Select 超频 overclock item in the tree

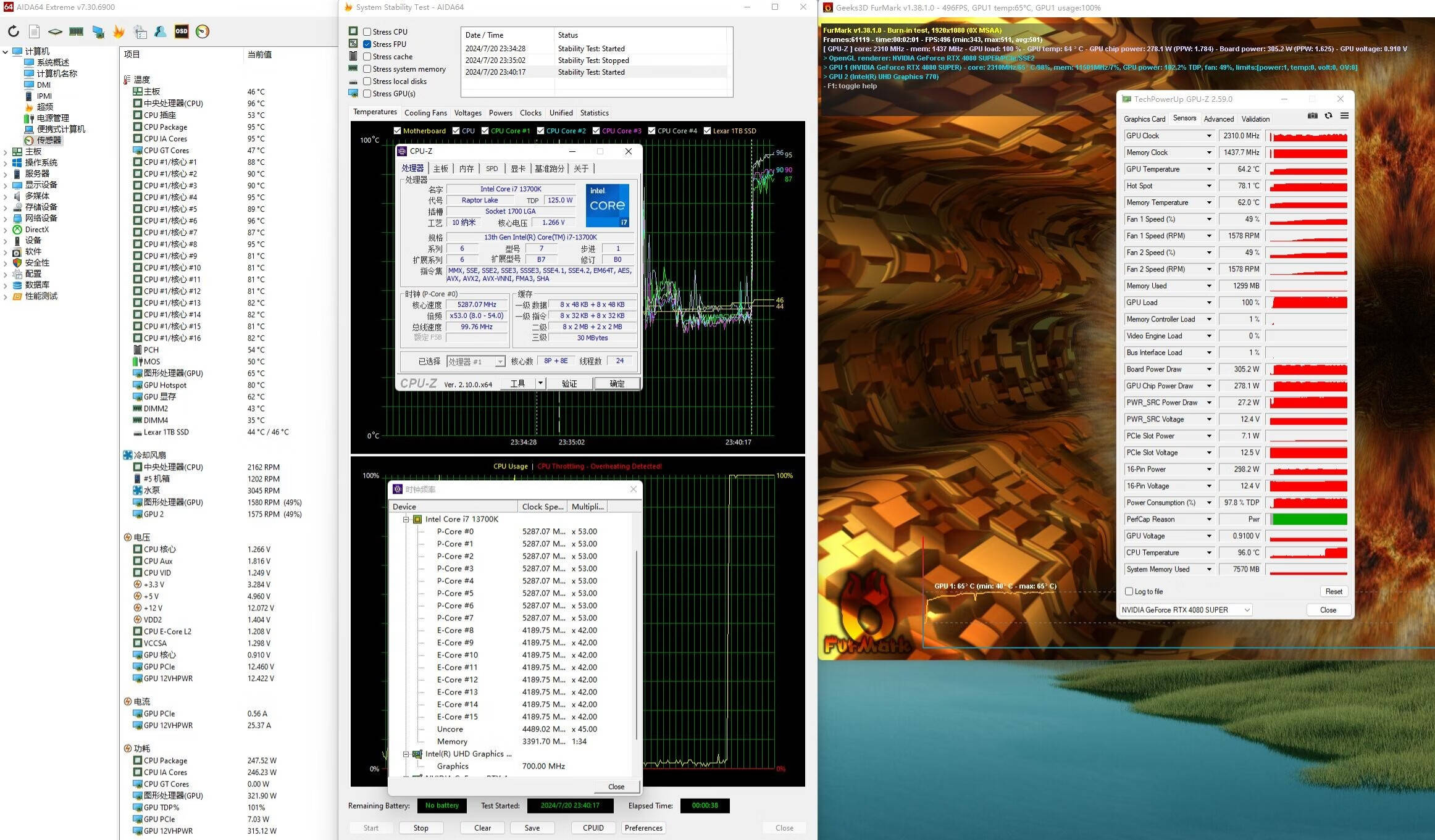point(44,107)
